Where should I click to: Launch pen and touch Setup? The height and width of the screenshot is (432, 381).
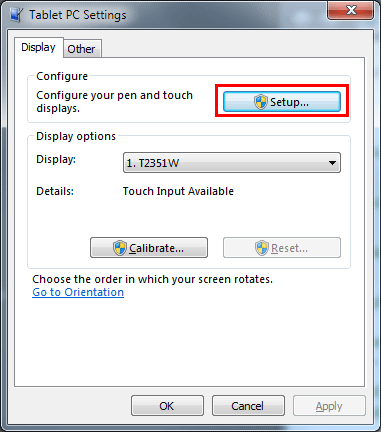point(282,102)
